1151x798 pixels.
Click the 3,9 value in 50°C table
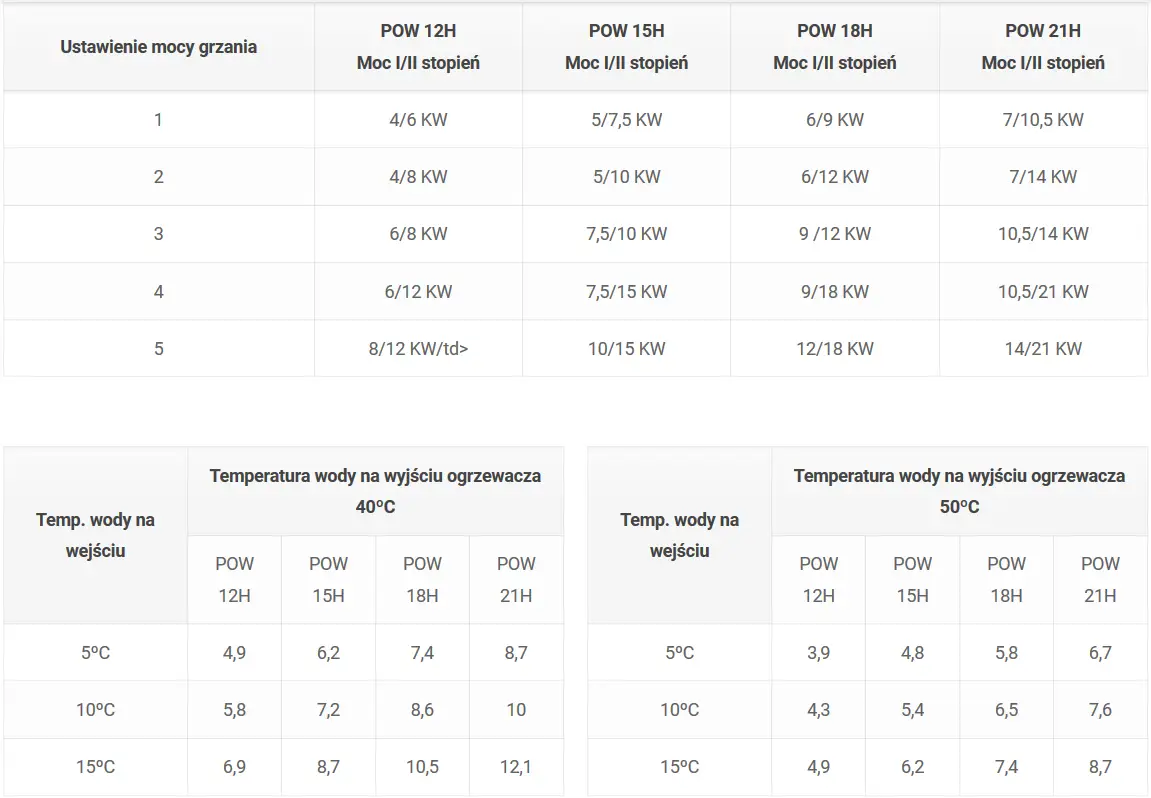818,653
